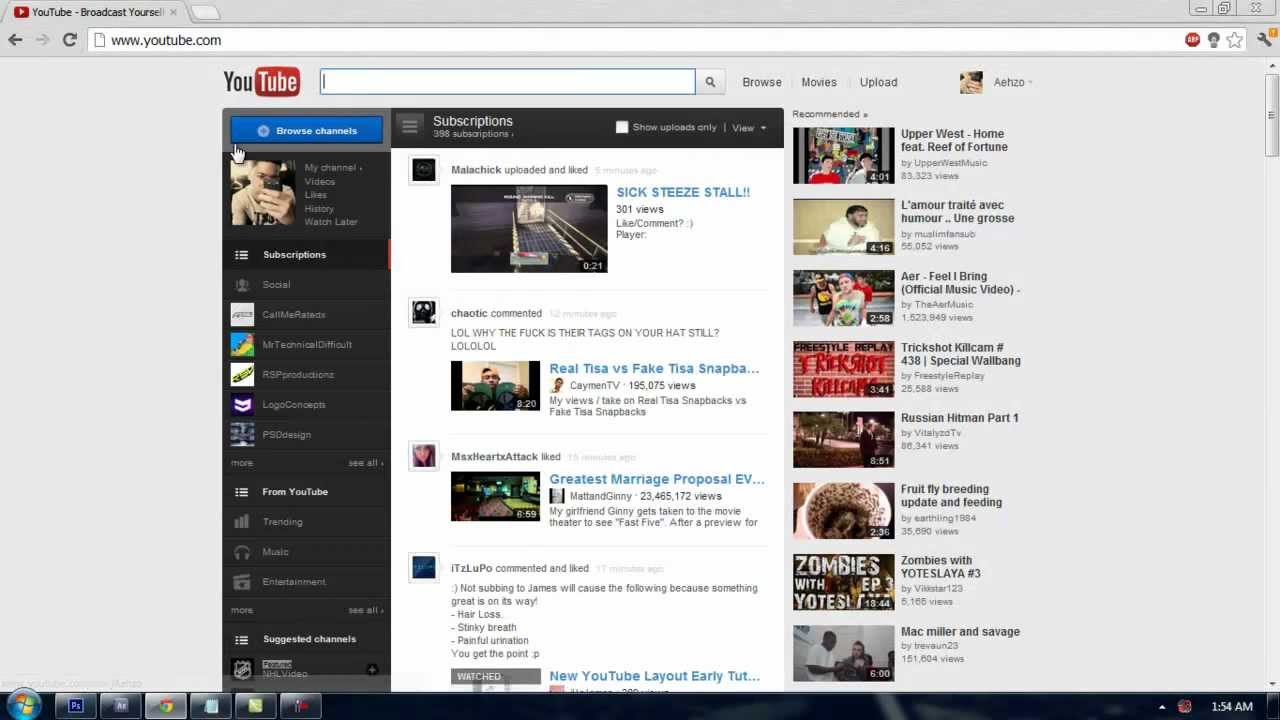Viewport: 1280px width, 720px height.
Task: Open Fruit fly breeding video thumbnail
Action: coord(844,511)
